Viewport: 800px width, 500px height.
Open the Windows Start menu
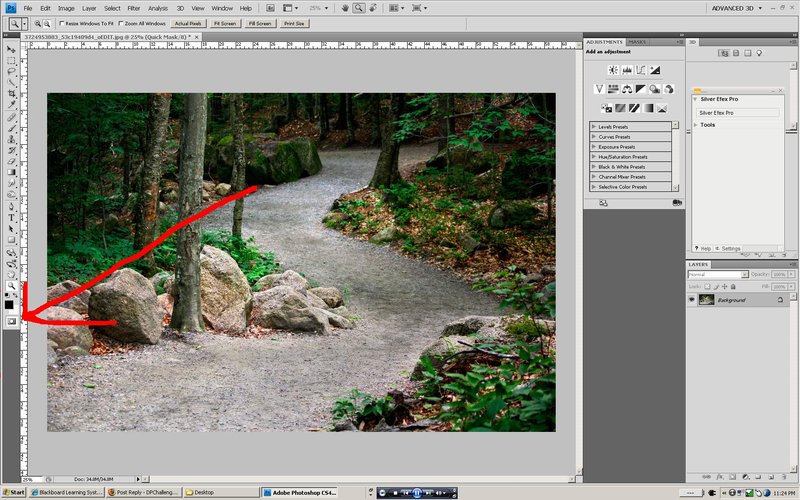pos(14,492)
